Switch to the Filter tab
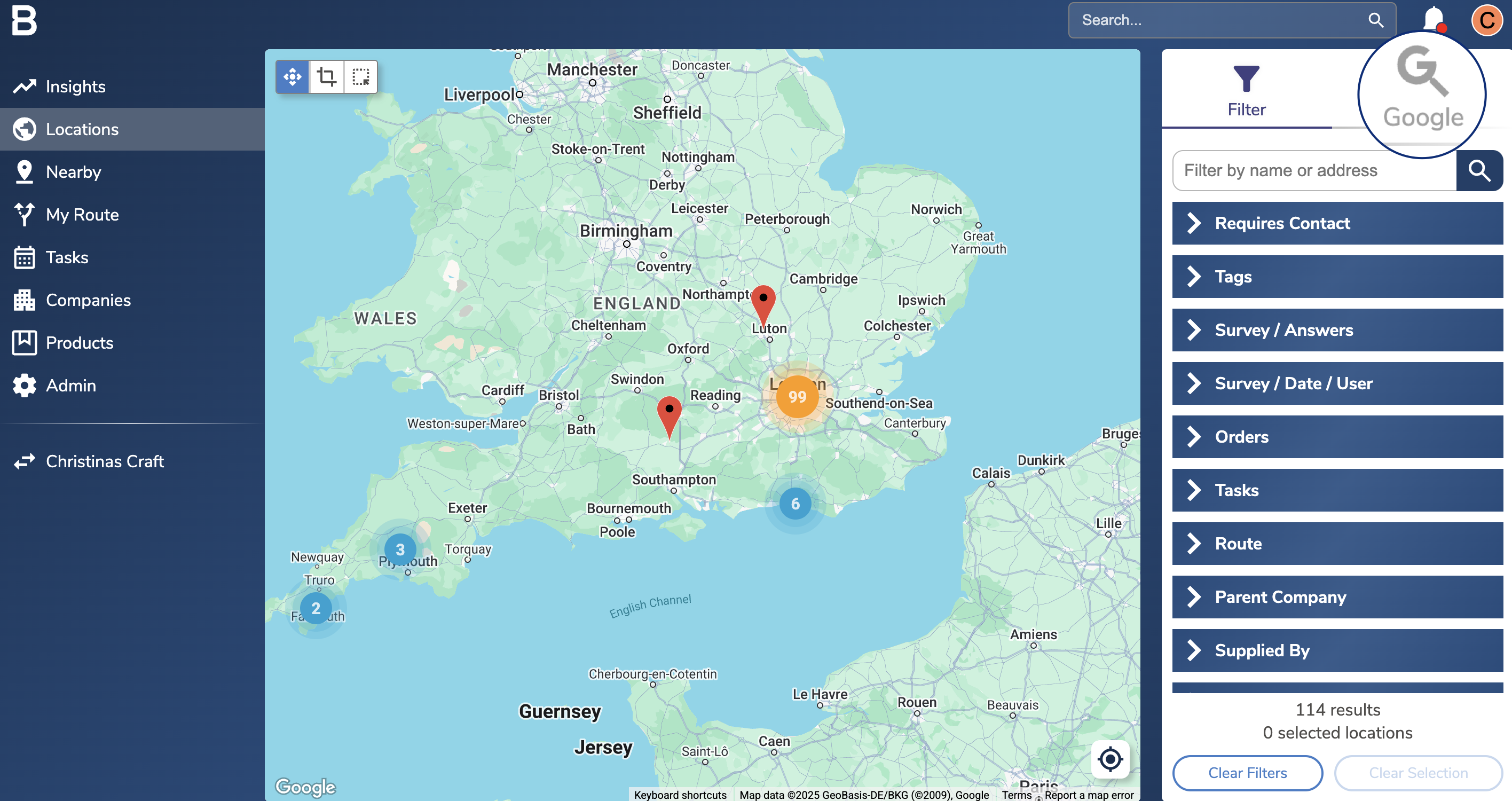The width and height of the screenshot is (1512, 801). coord(1246,91)
